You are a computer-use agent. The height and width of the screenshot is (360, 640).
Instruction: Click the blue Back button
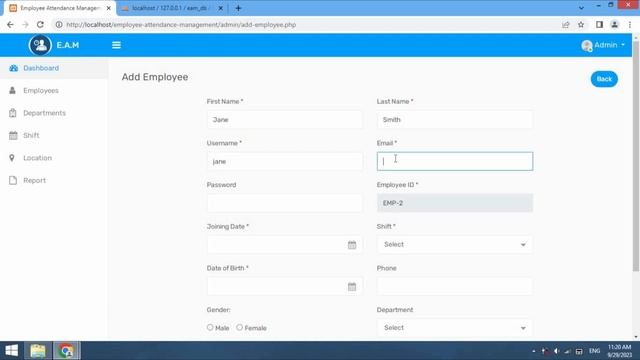point(604,79)
